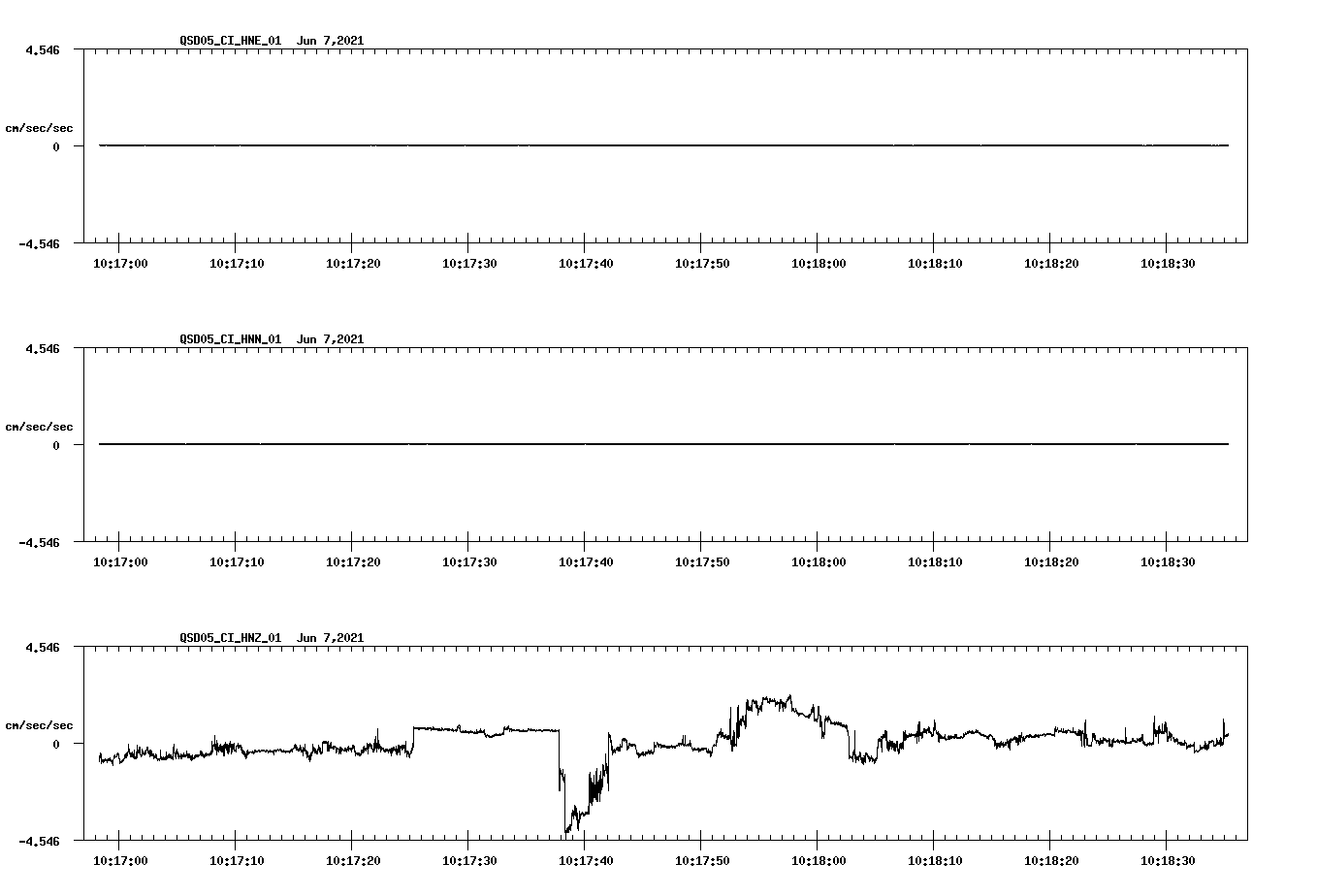Click the 10:17:20 time label under HNZ plot
Viewport: 1317px width, 896px height.
coord(353,861)
